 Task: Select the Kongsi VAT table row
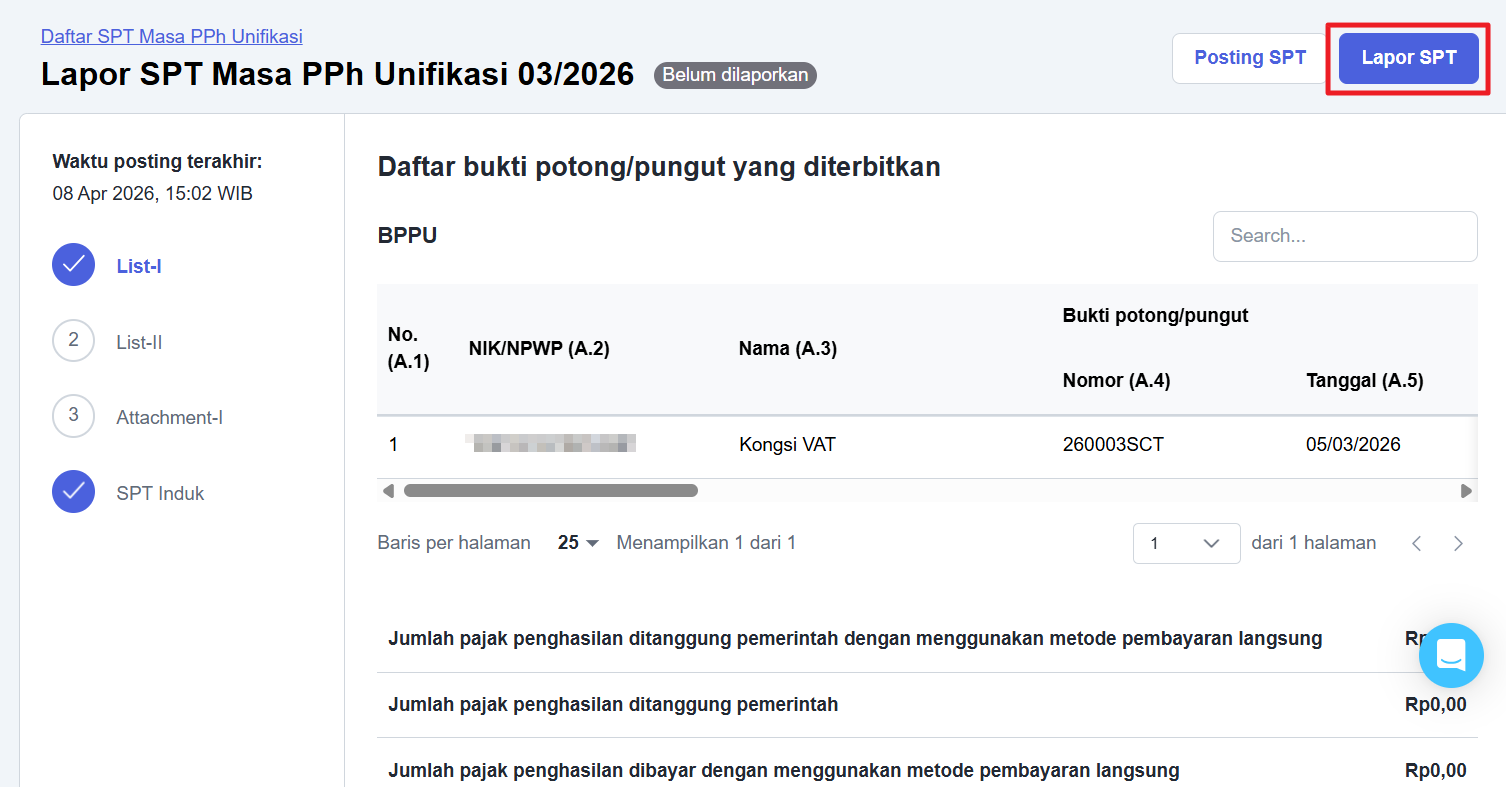786,444
